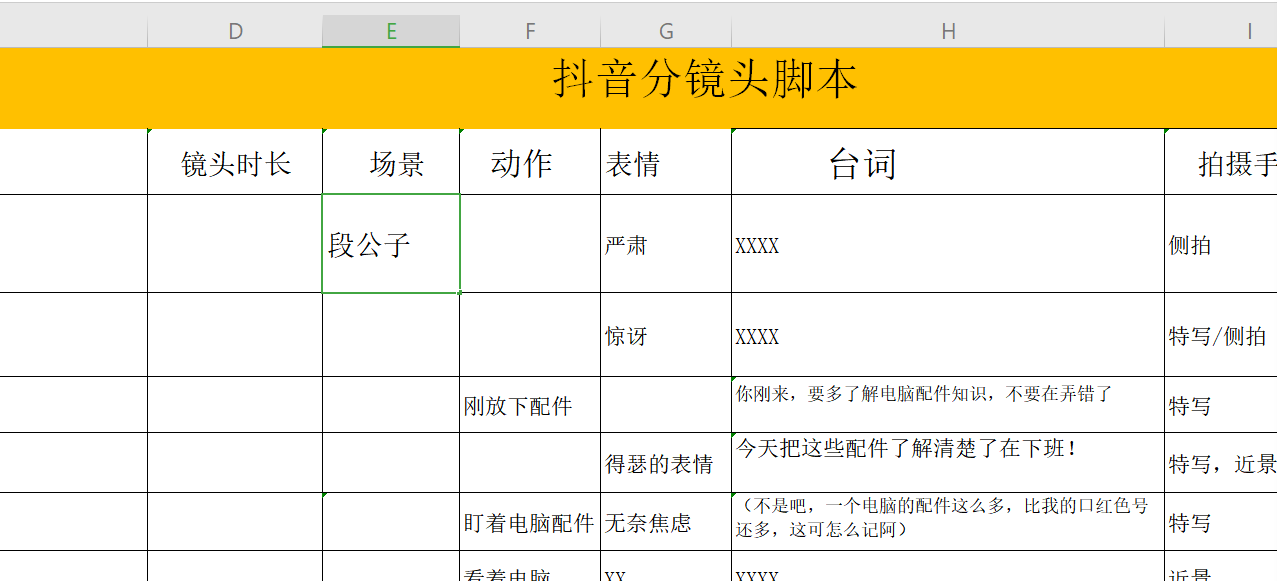Click the cell containing 段公子
This screenshot has width=1277, height=581.
[x=390, y=245]
